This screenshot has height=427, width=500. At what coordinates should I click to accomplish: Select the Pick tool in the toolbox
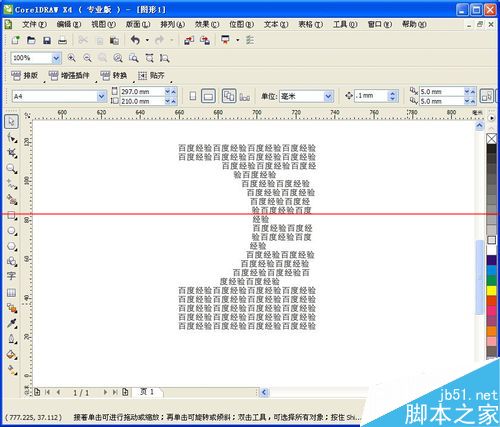tap(11, 122)
